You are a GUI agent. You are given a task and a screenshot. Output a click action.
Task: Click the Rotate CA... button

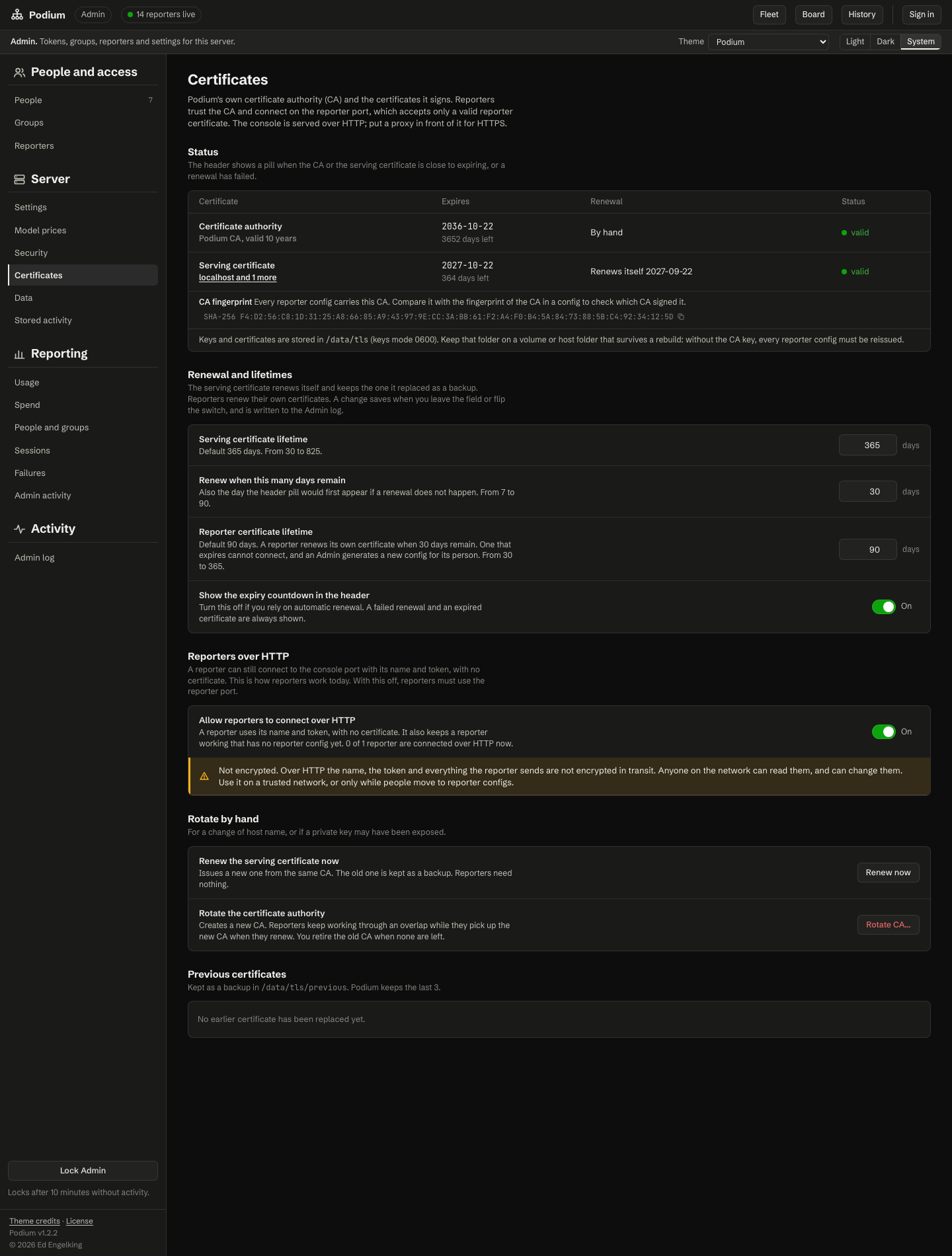(889, 925)
